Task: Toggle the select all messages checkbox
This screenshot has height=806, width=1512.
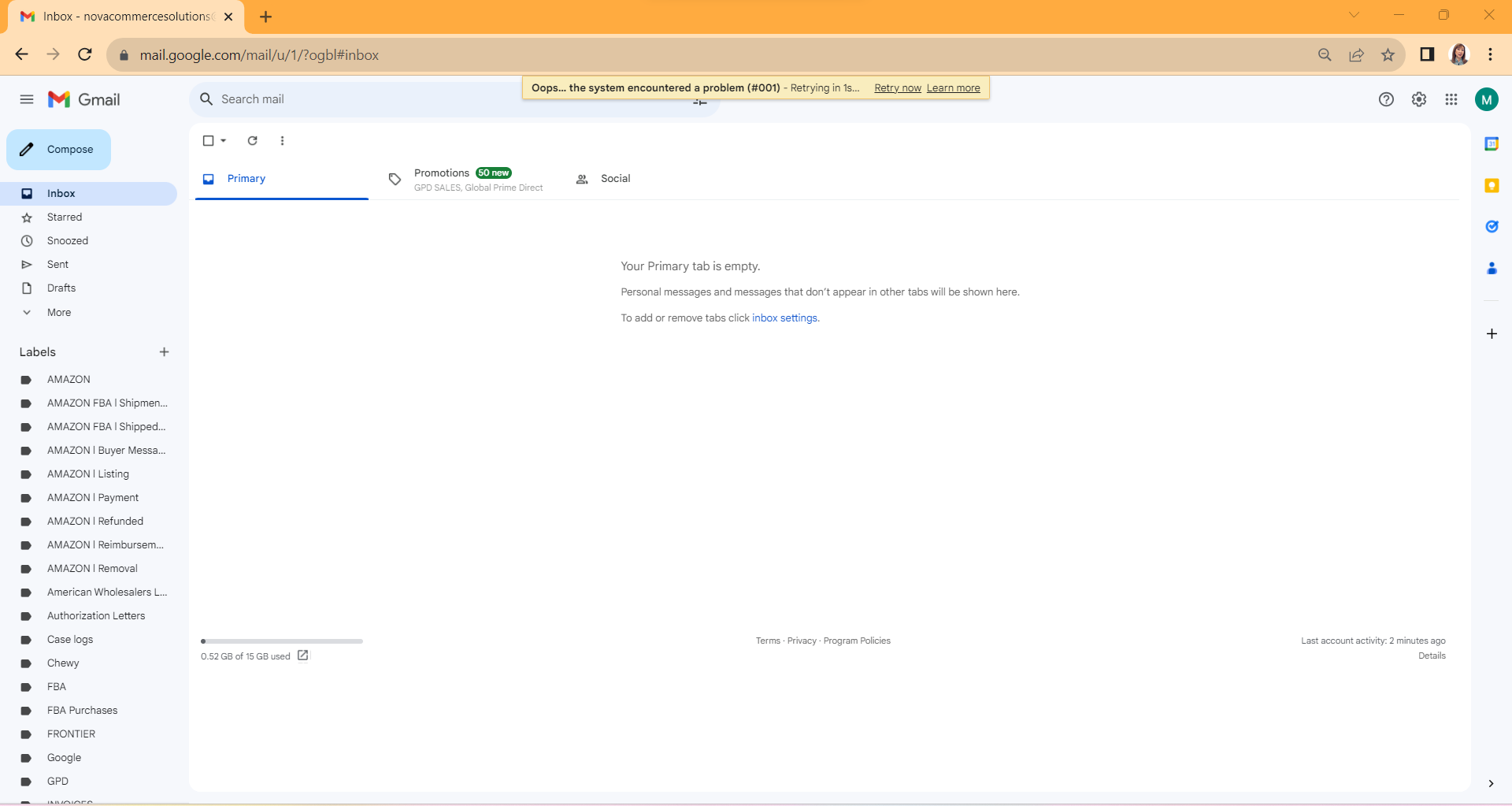Action: pyautogui.click(x=208, y=141)
